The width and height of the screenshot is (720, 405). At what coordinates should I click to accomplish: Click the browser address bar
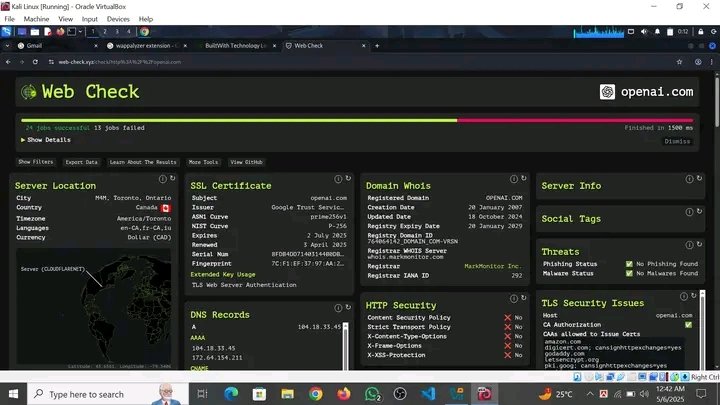tap(358, 62)
